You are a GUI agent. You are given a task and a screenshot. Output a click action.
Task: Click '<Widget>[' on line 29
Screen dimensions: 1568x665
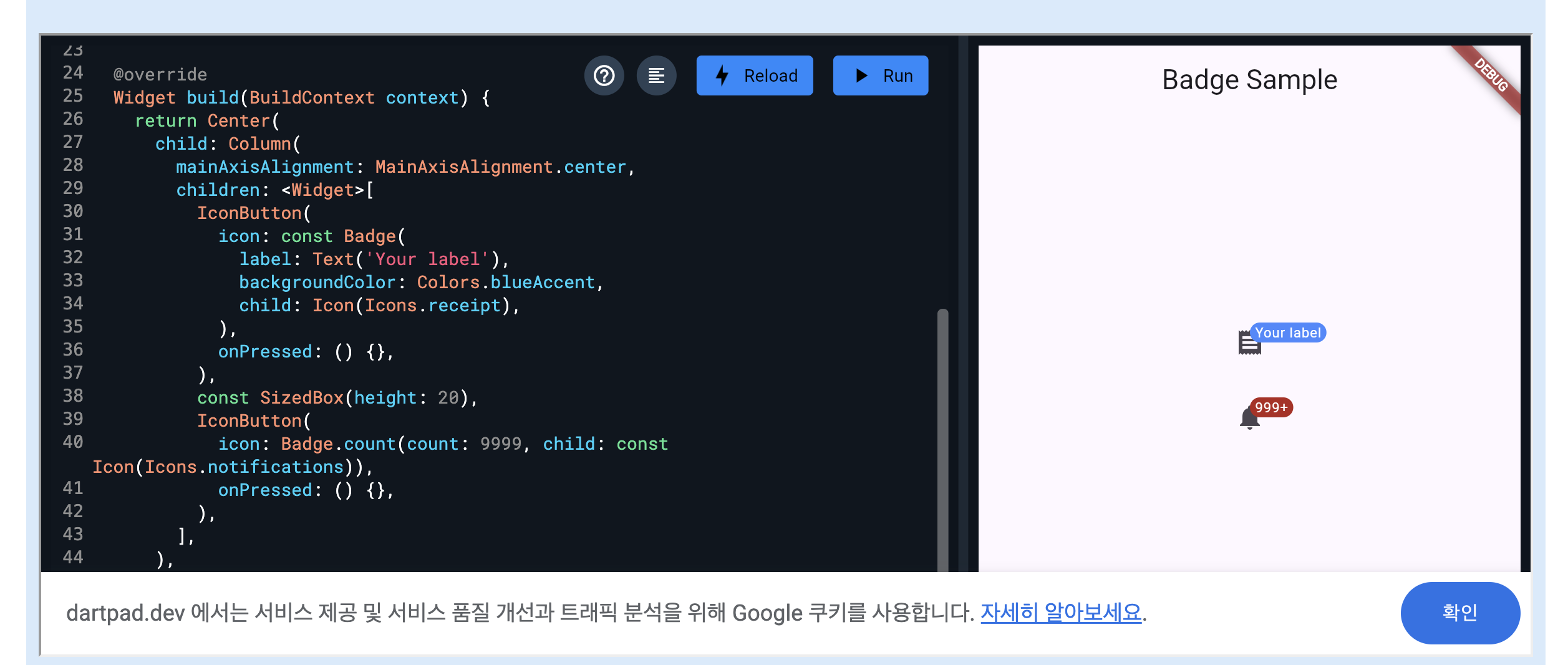(x=327, y=190)
